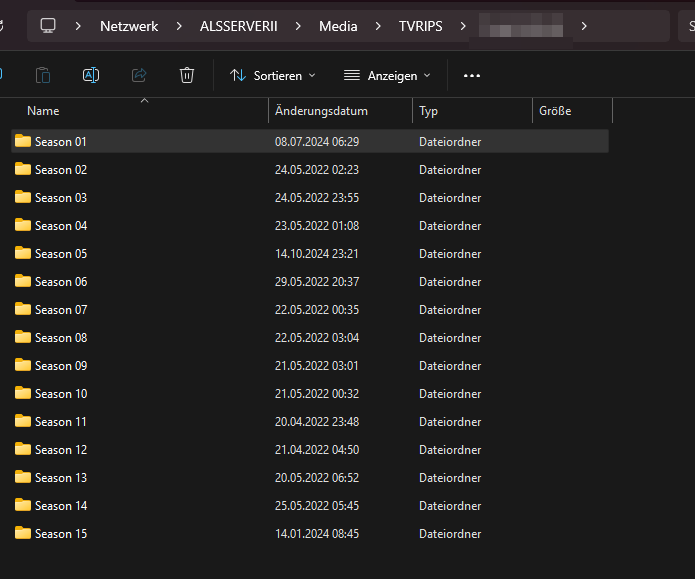This screenshot has width=695, height=579.
Task: Click the date 14.10.2024 23:21
Action: pos(316,254)
